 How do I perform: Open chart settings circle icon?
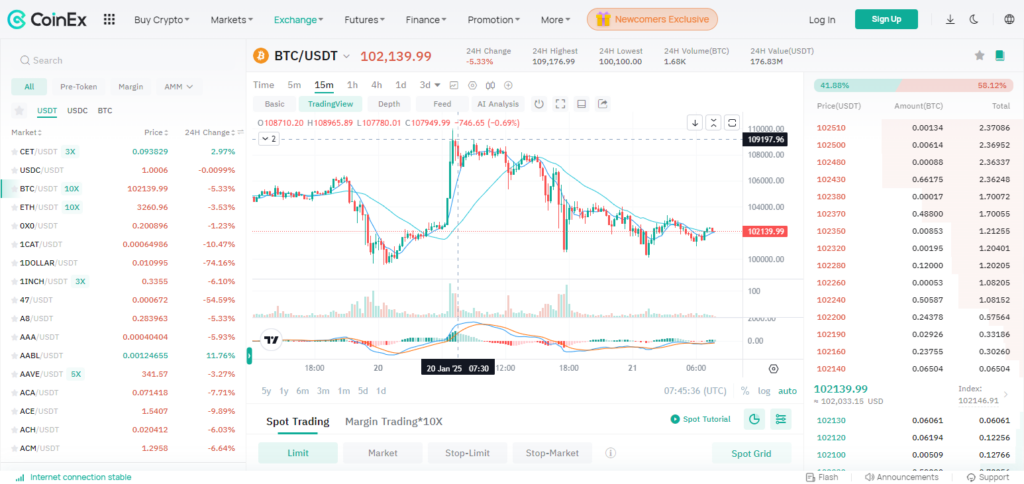[472, 85]
